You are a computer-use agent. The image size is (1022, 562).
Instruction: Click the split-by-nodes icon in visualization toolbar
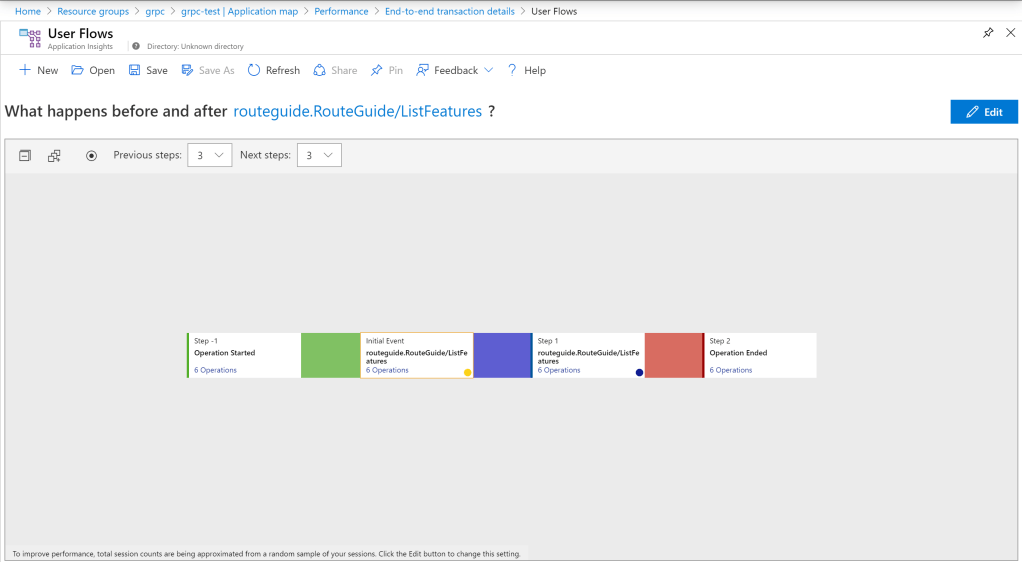pos(55,155)
